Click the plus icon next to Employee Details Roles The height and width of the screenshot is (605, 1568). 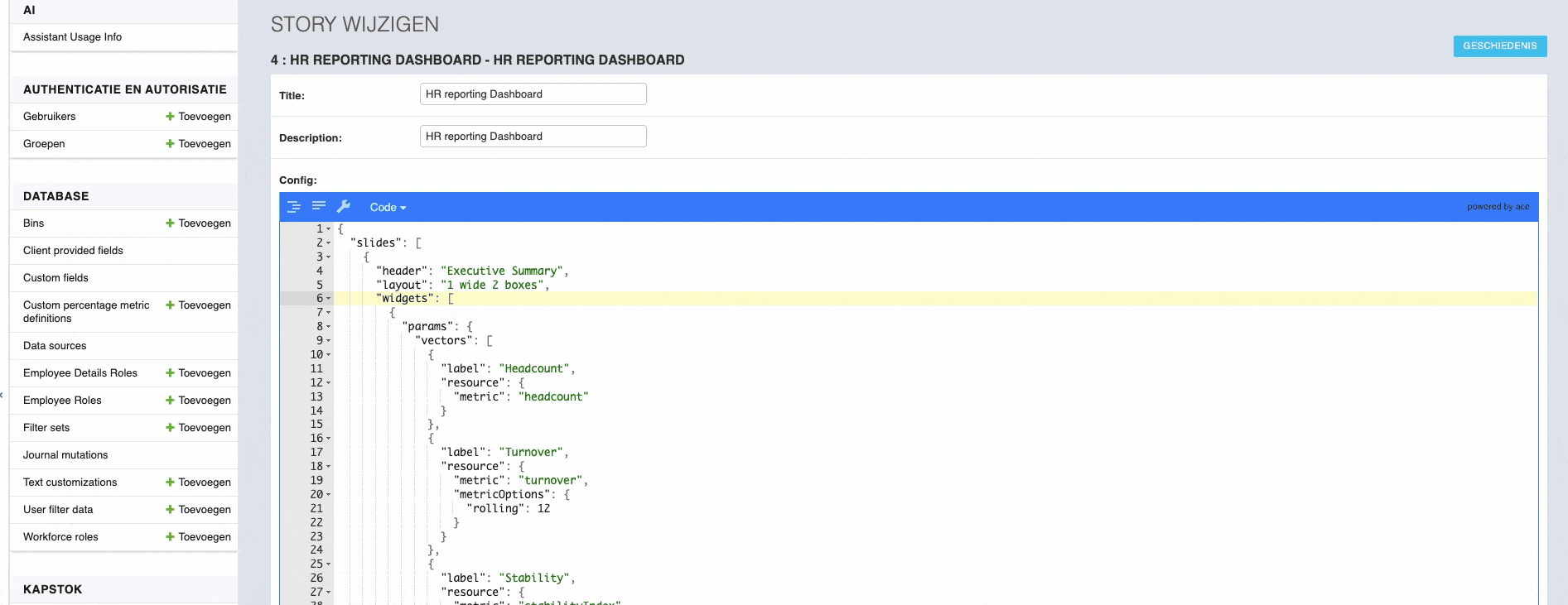[170, 373]
